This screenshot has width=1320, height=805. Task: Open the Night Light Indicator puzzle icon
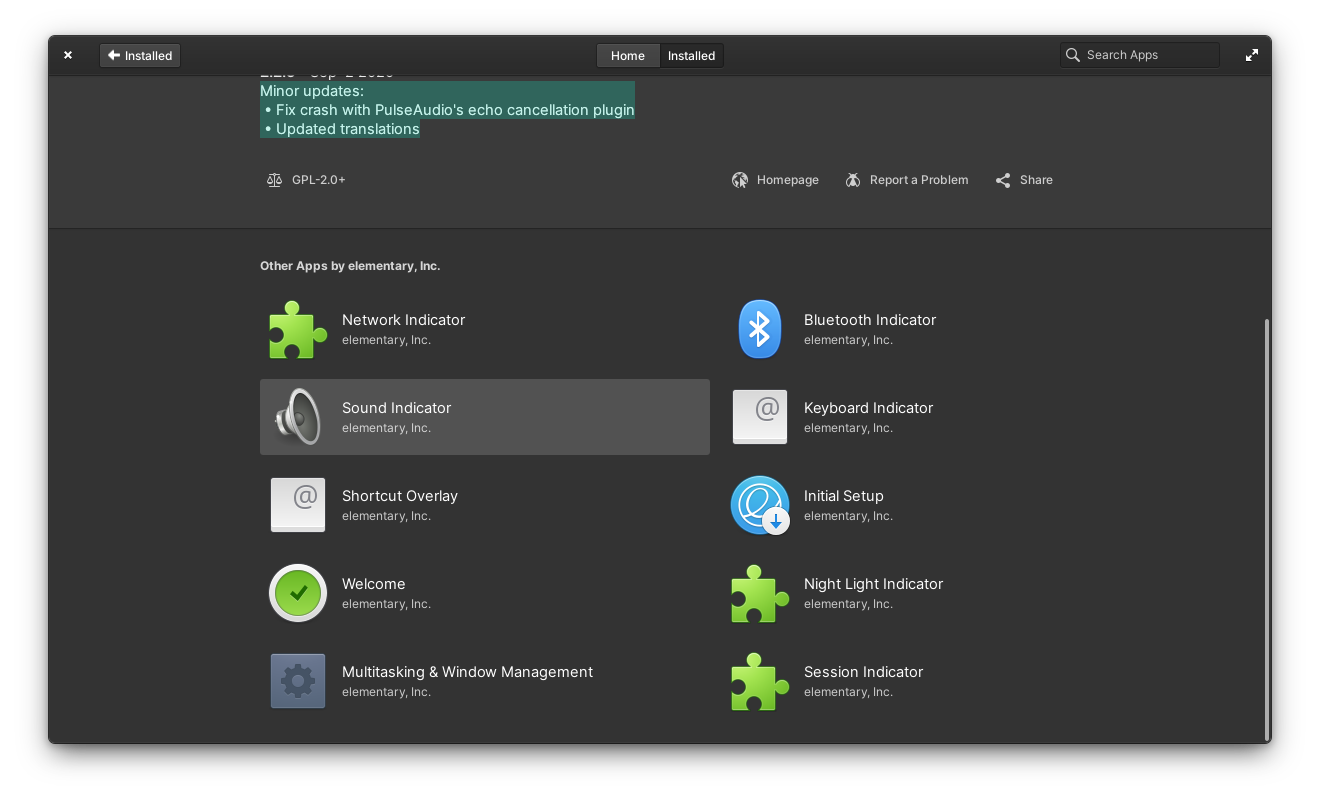pos(759,593)
